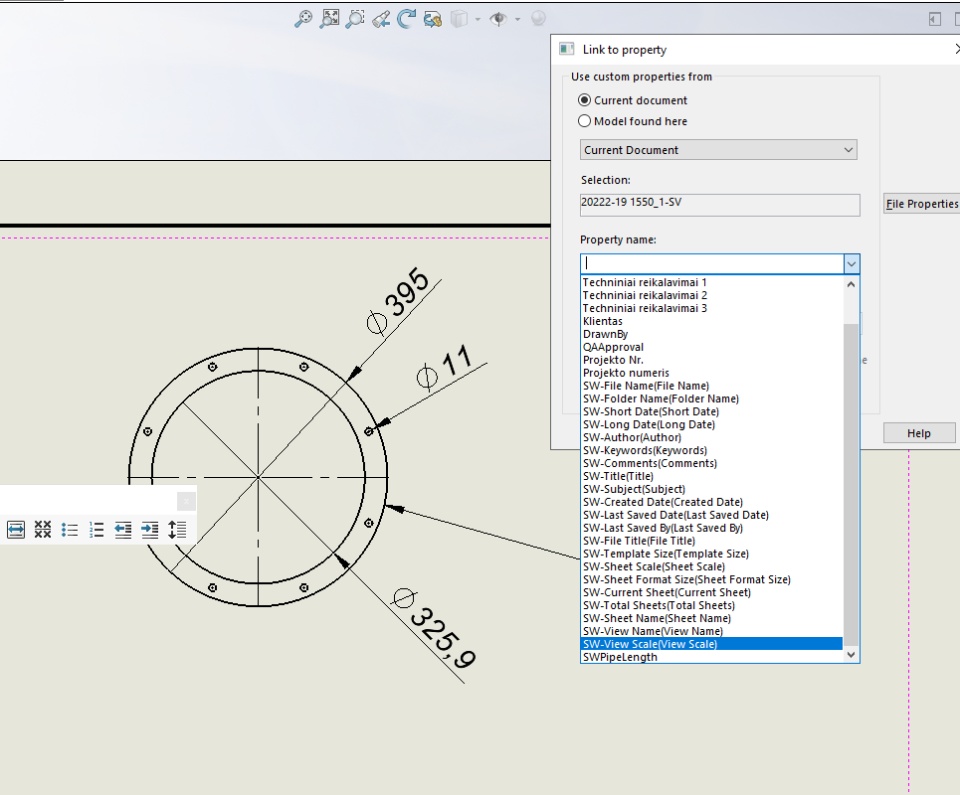
Task: Click the Help button
Action: [919, 433]
